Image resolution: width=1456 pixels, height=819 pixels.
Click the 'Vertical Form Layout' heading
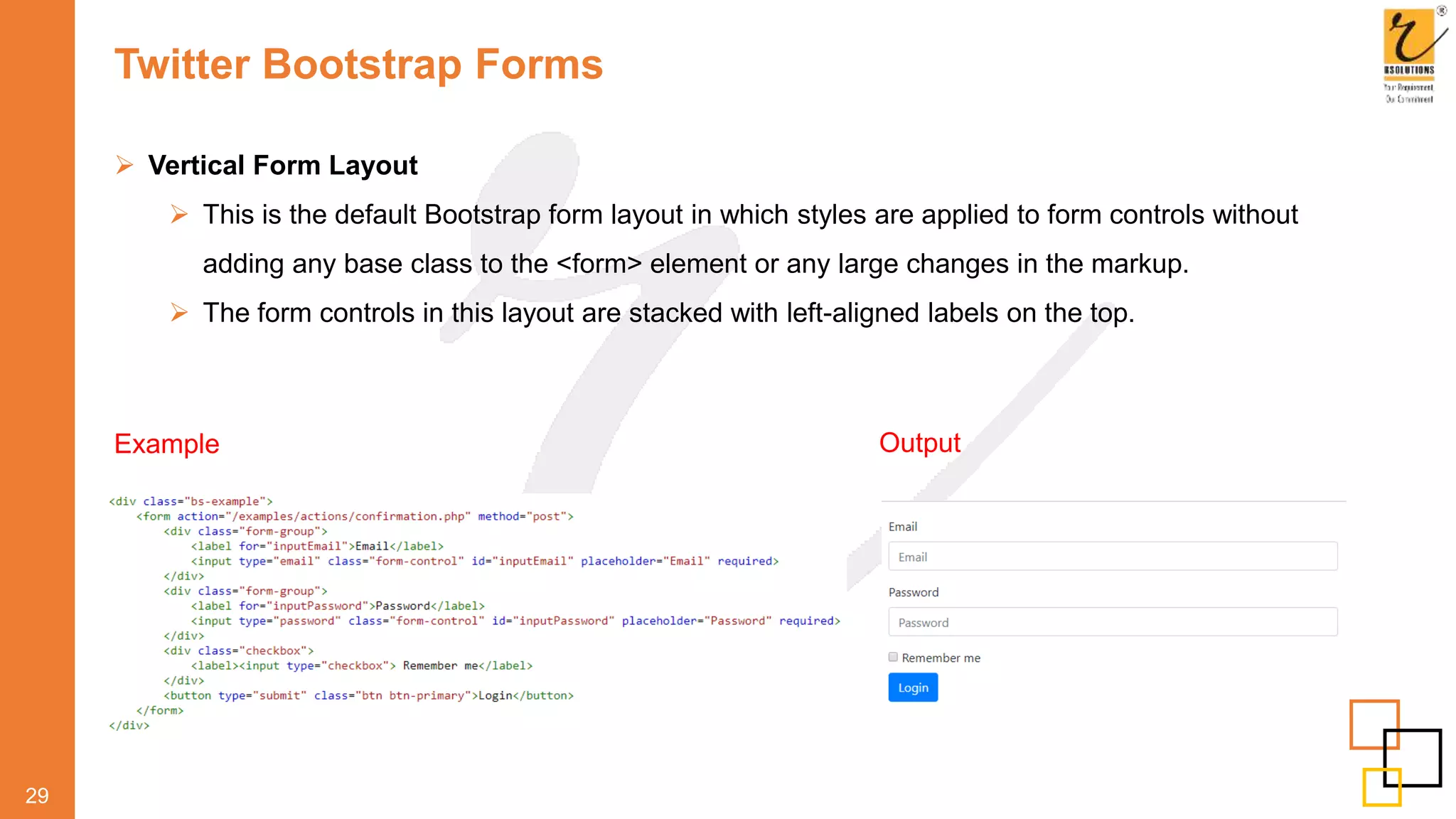coord(282,165)
